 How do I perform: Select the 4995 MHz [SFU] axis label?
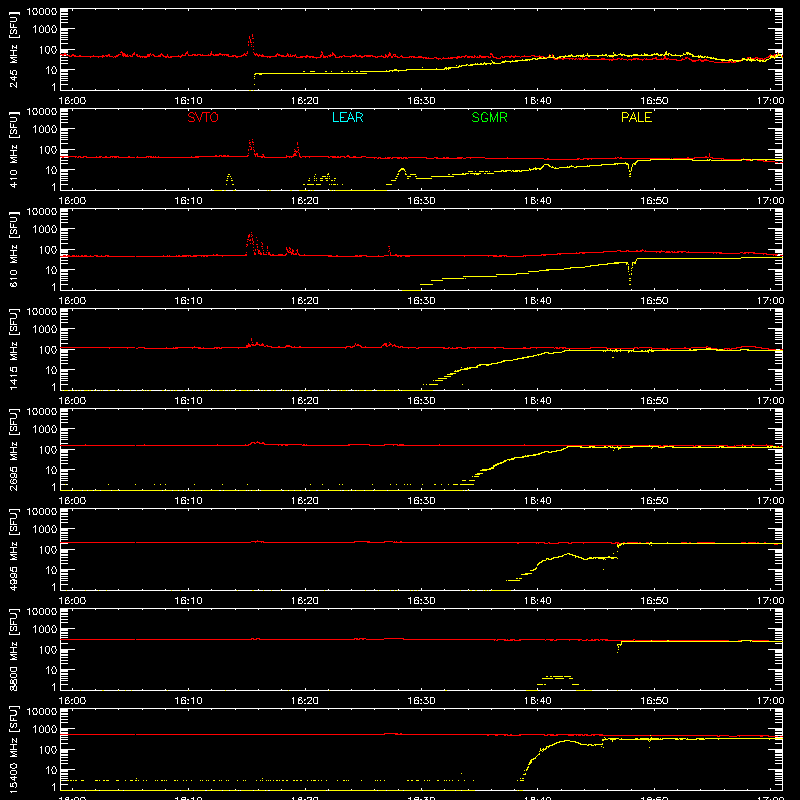click(x=14, y=550)
